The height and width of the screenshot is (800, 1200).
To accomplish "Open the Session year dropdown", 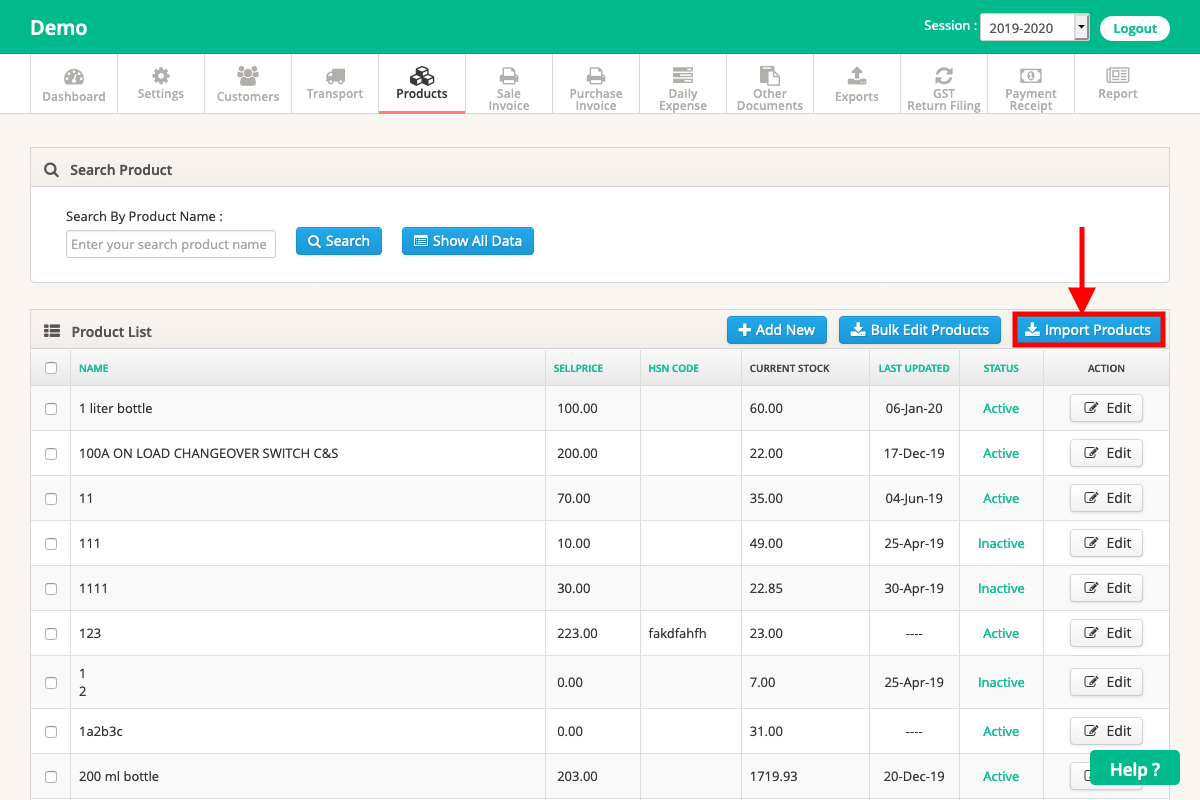I will tap(1034, 28).
